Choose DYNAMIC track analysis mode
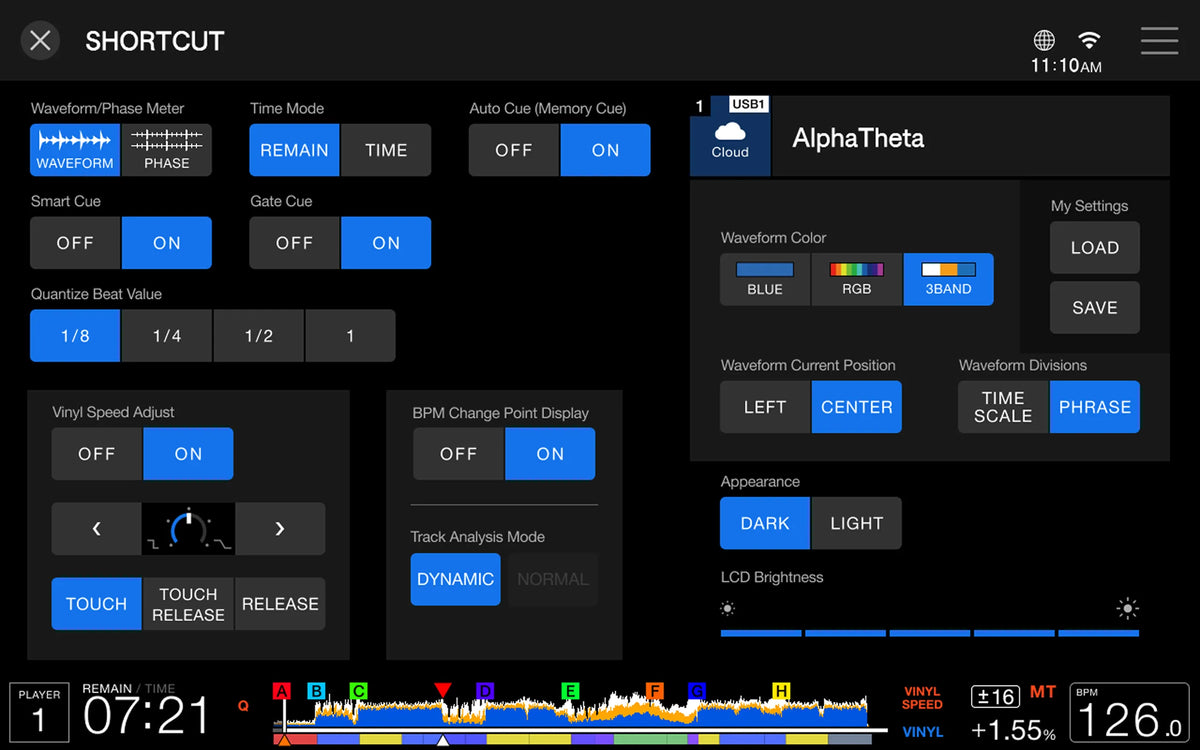The width and height of the screenshot is (1200, 750). (x=455, y=580)
